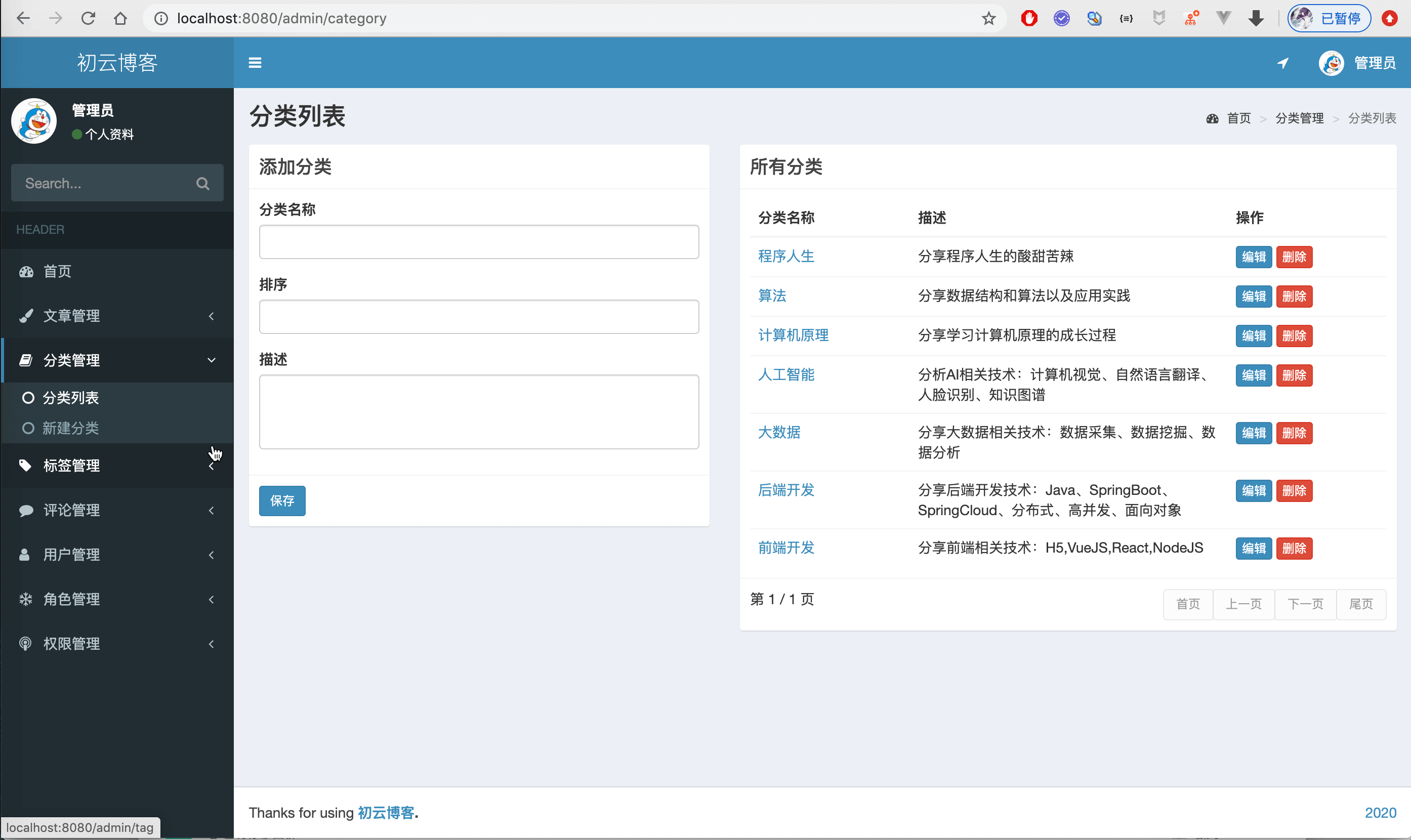
Task: Select the 分类列表 circle submenu item
Action: 70,398
